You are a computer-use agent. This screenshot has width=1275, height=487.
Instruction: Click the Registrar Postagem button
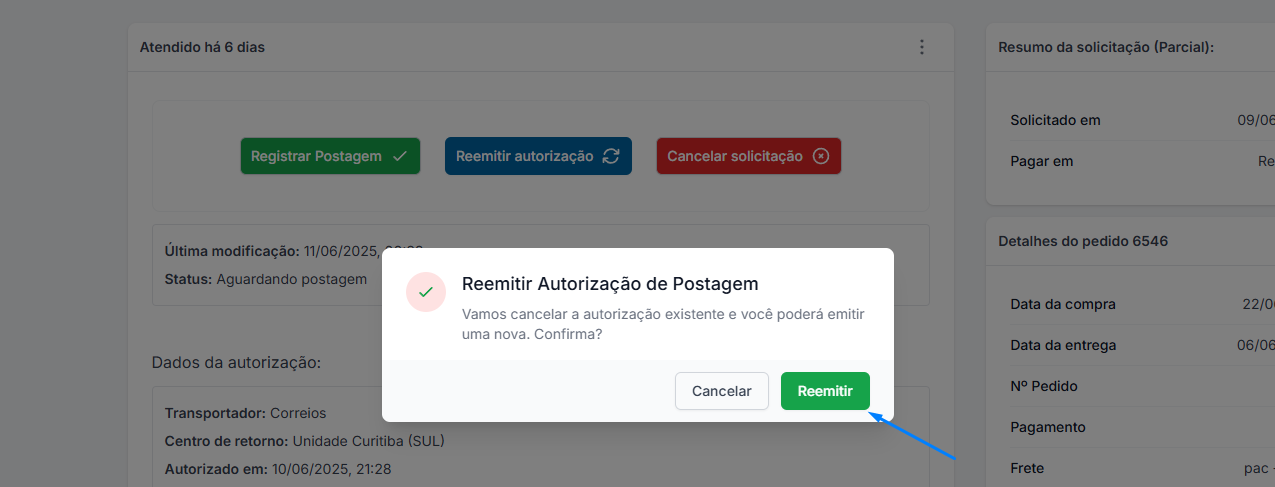click(x=330, y=156)
